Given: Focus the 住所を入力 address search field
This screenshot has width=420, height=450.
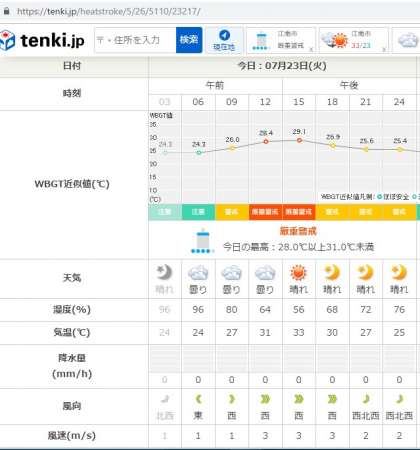Looking at the screenshot, I should pos(135,40).
